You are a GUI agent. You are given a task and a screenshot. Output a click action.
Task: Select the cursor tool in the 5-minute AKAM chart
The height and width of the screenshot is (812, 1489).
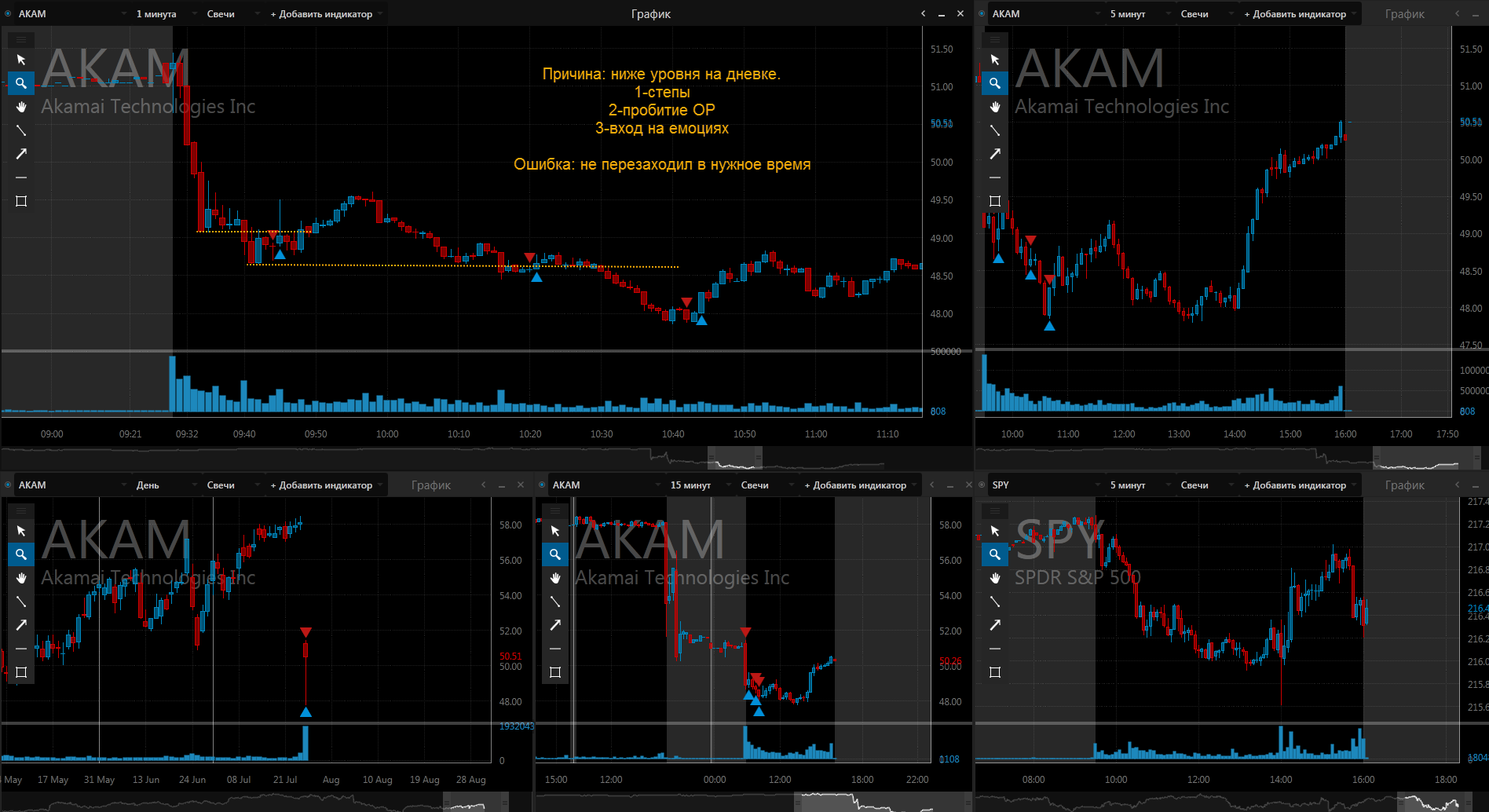click(x=995, y=60)
